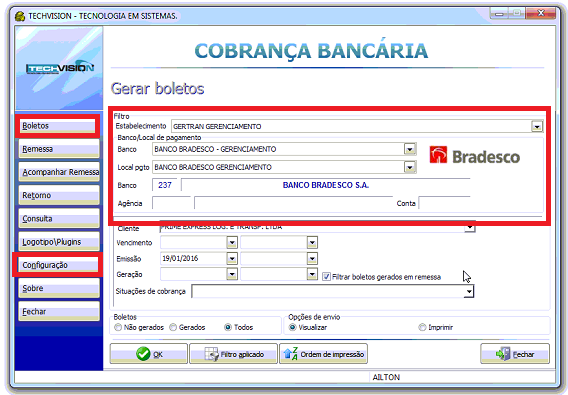This screenshot has width=568, height=395.
Task: Open first Vencimento date dropdown
Action: click(x=232, y=242)
